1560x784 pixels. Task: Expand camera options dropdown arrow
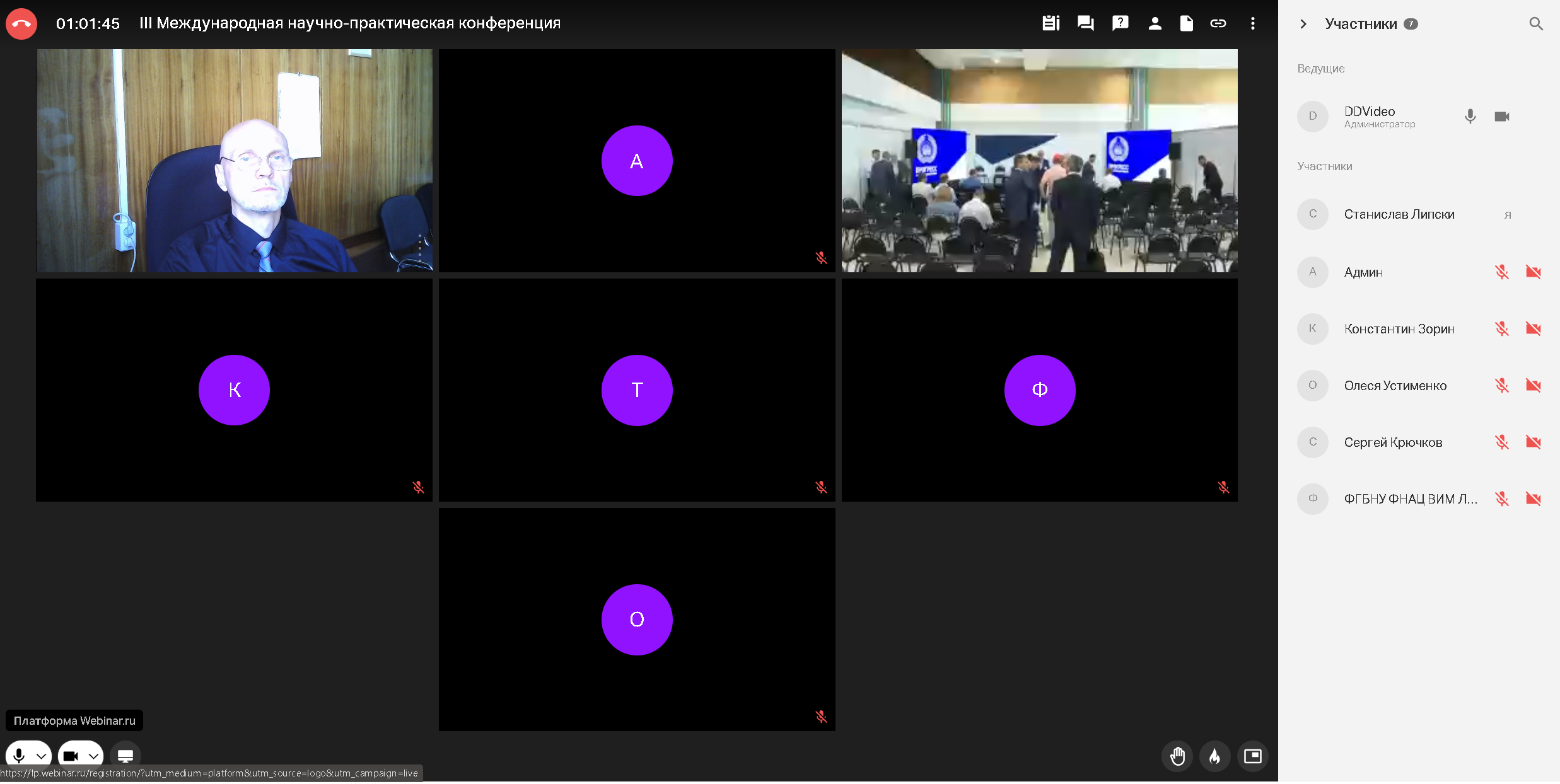[93, 756]
